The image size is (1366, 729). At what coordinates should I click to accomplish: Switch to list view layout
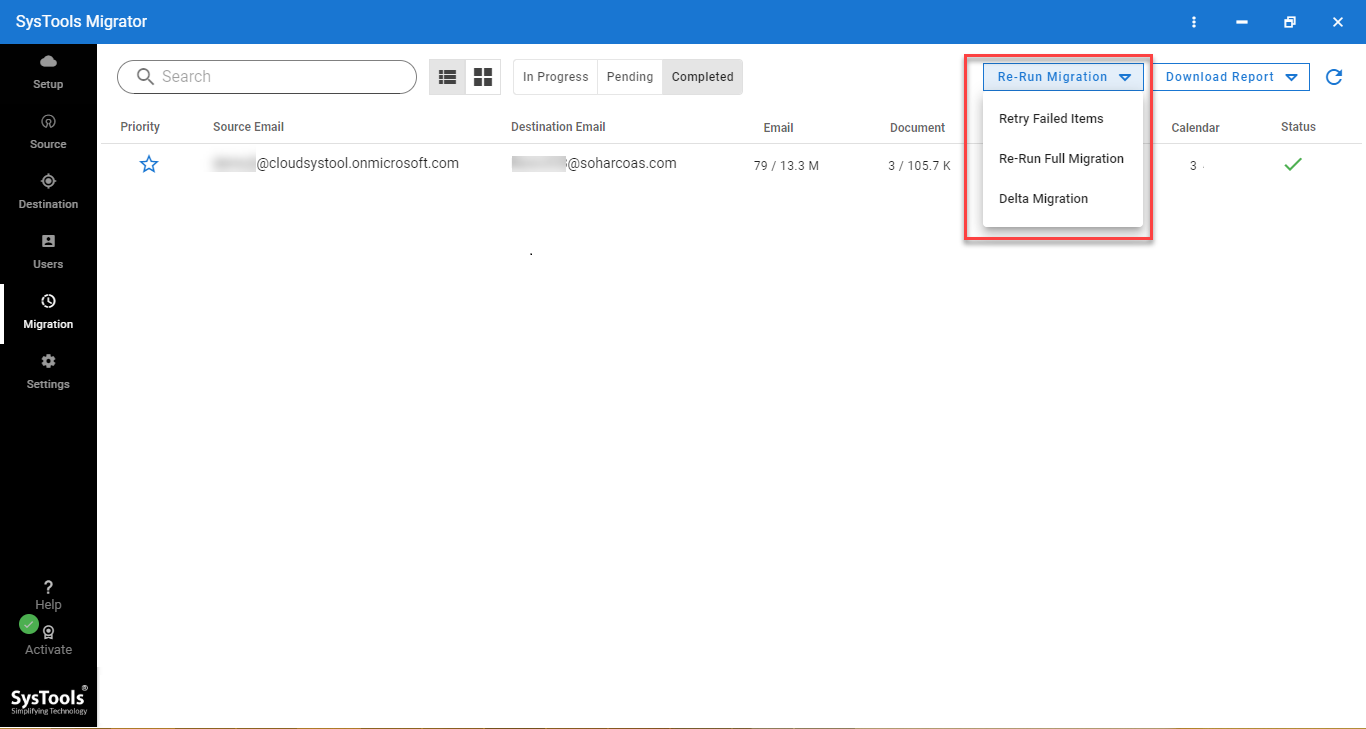click(x=447, y=77)
